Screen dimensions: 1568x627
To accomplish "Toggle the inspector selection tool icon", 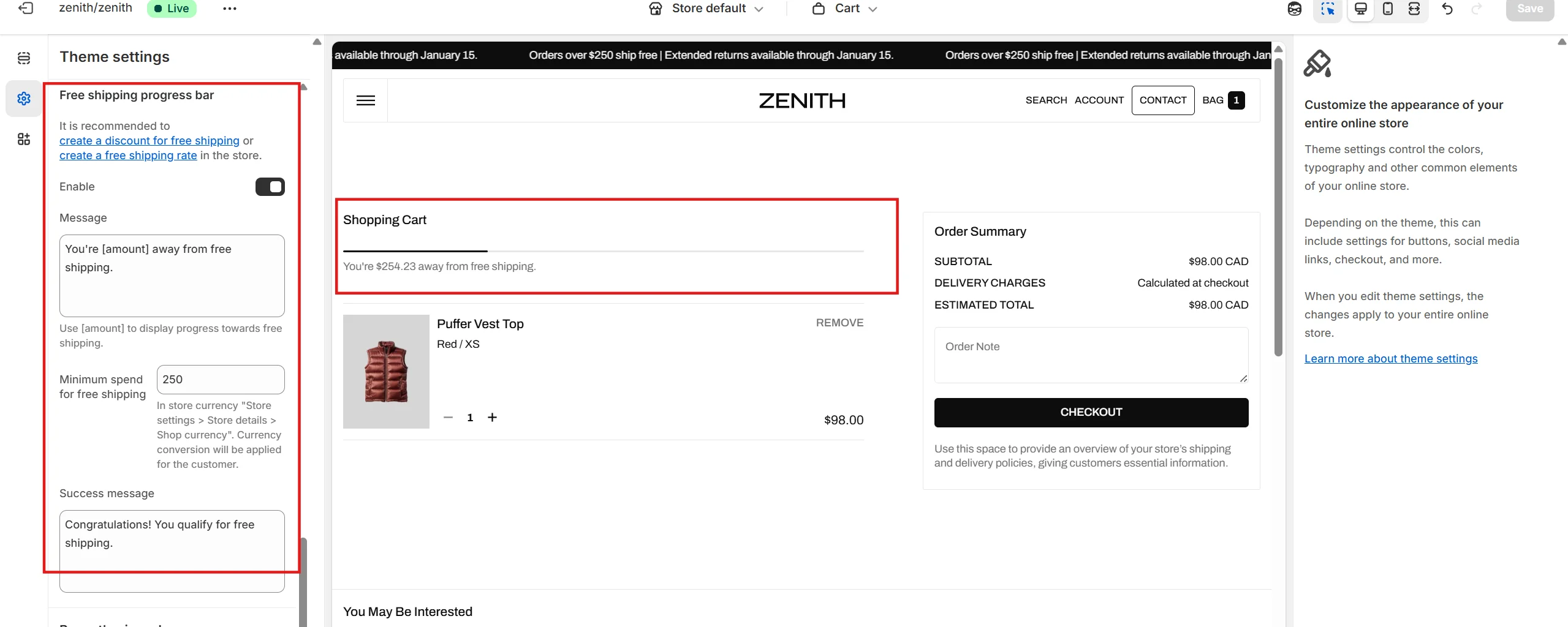I will 1327,9.
